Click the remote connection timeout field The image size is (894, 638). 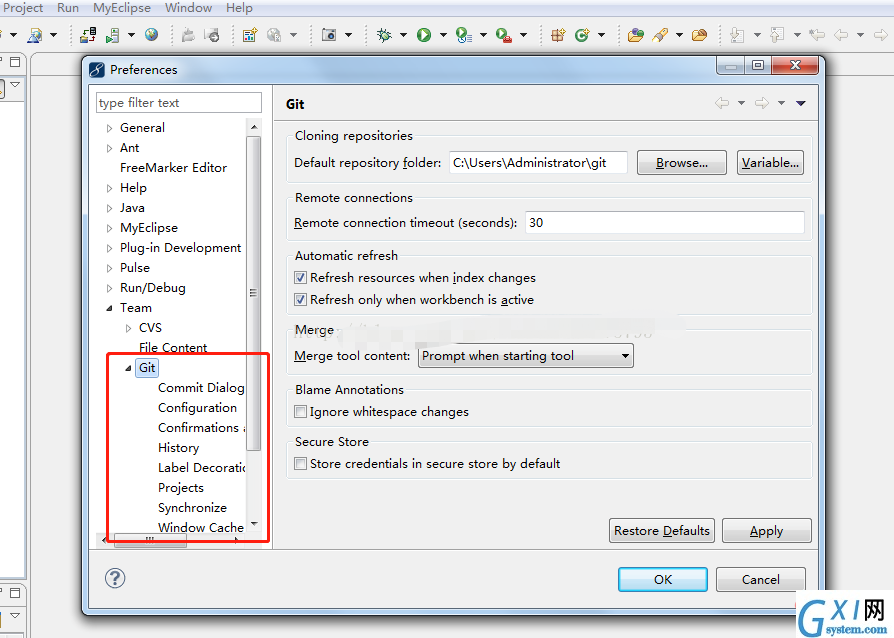665,222
